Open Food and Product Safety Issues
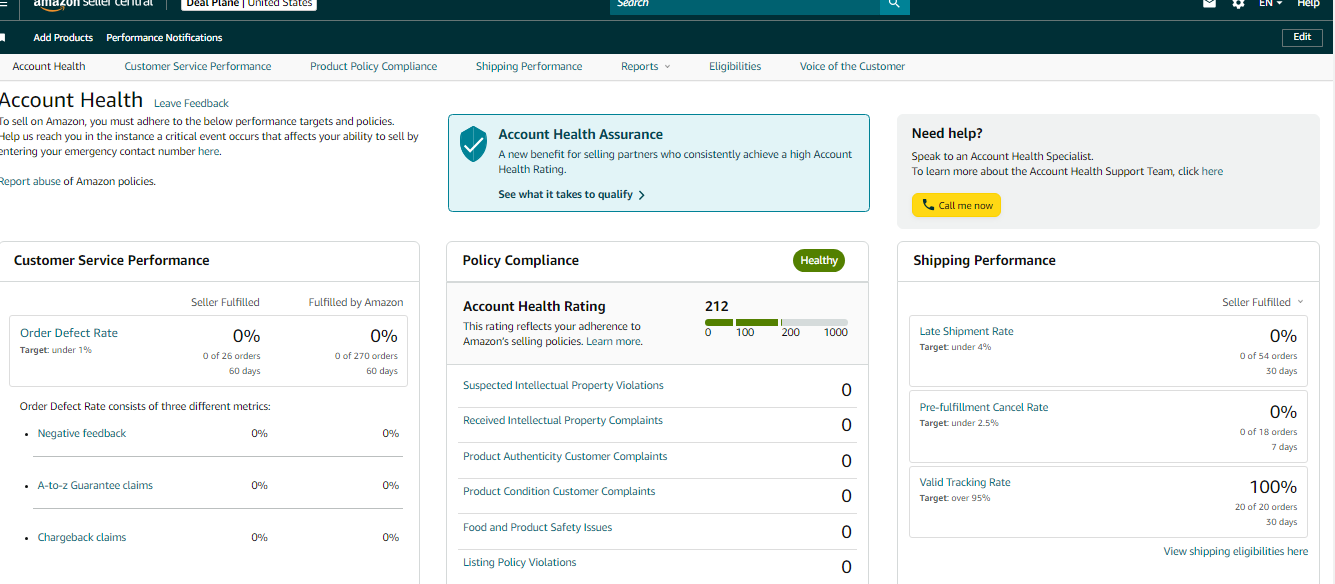Screen dimensions: 1335x584 tap(537, 528)
